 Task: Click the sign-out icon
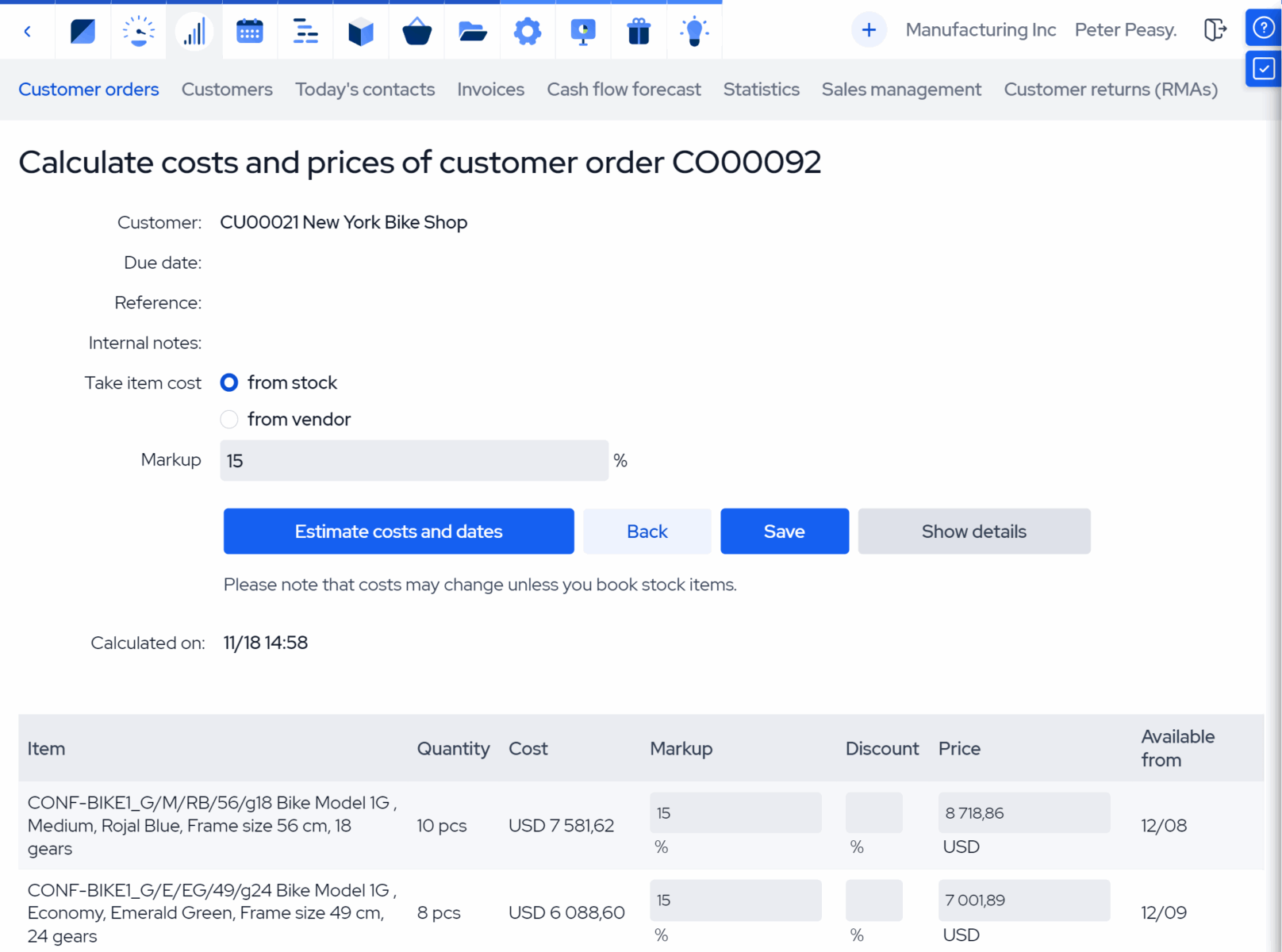[1215, 29]
